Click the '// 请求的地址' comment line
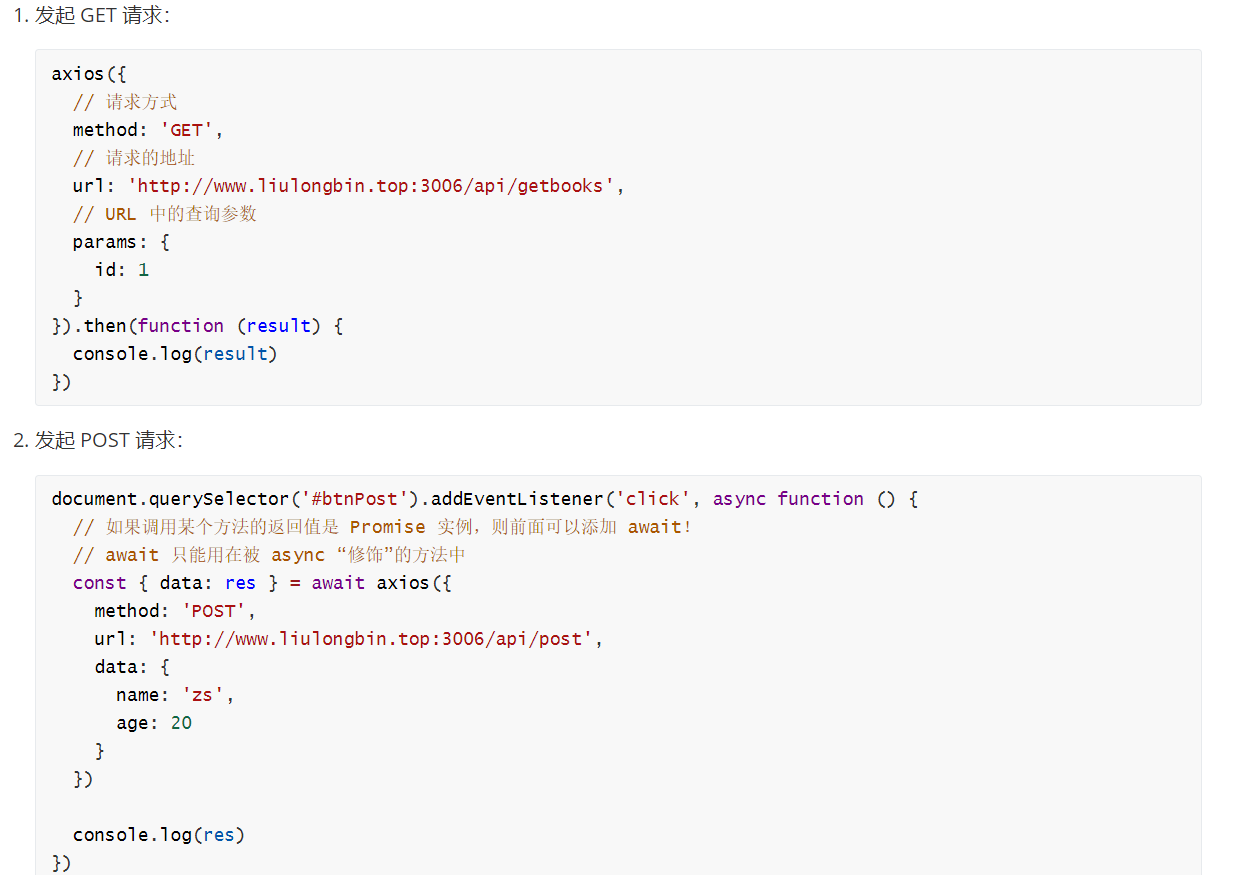This screenshot has width=1233, height=875. 134,158
